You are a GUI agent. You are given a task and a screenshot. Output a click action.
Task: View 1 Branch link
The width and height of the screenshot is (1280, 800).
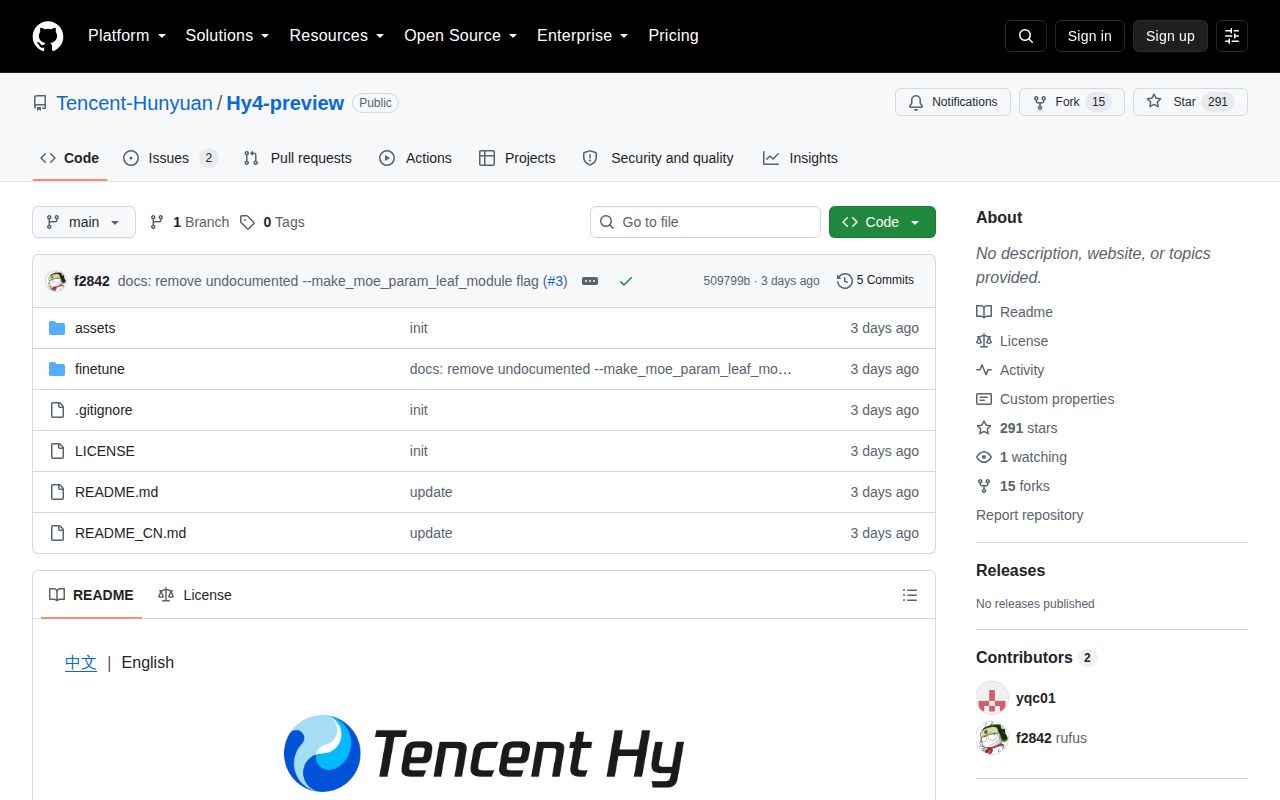pyautogui.click(x=189, y=222)
